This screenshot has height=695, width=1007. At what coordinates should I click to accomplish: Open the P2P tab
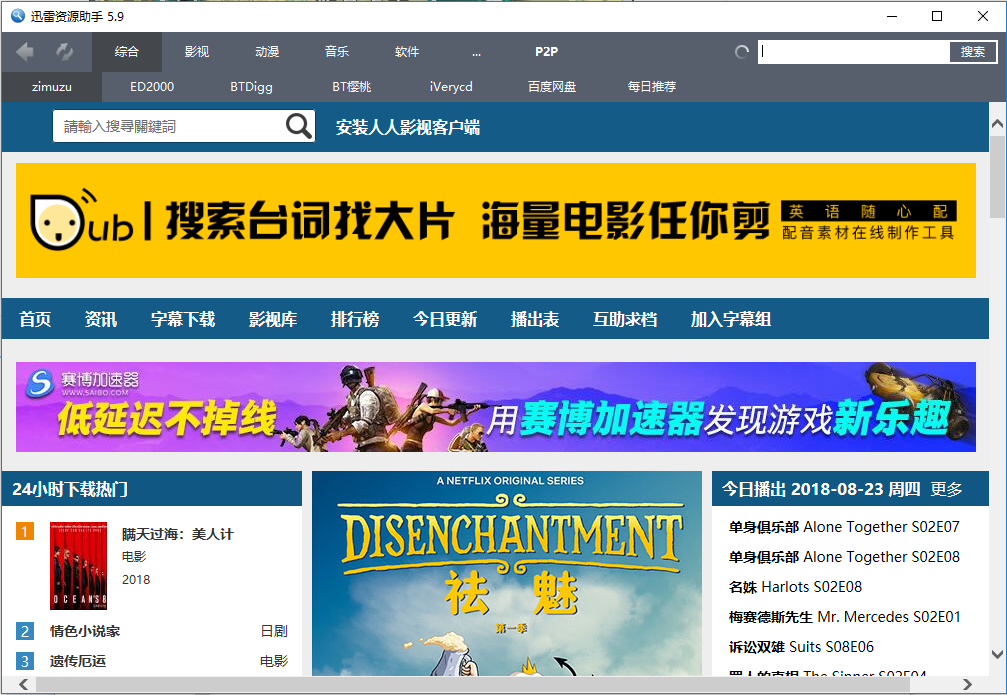click(546, 51)
